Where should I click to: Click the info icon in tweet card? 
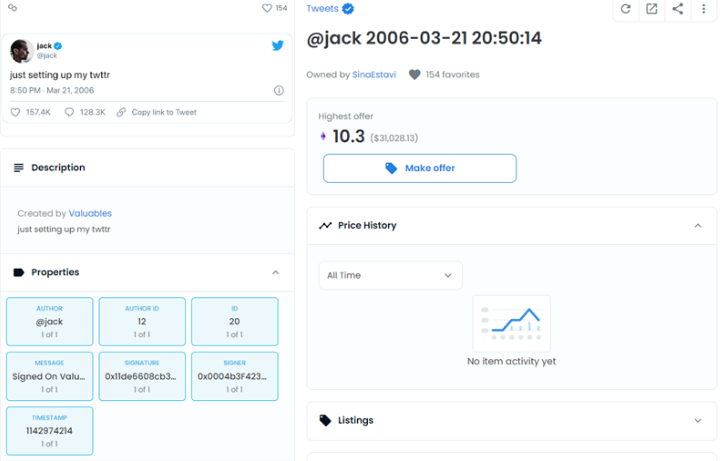coord(279,90)
